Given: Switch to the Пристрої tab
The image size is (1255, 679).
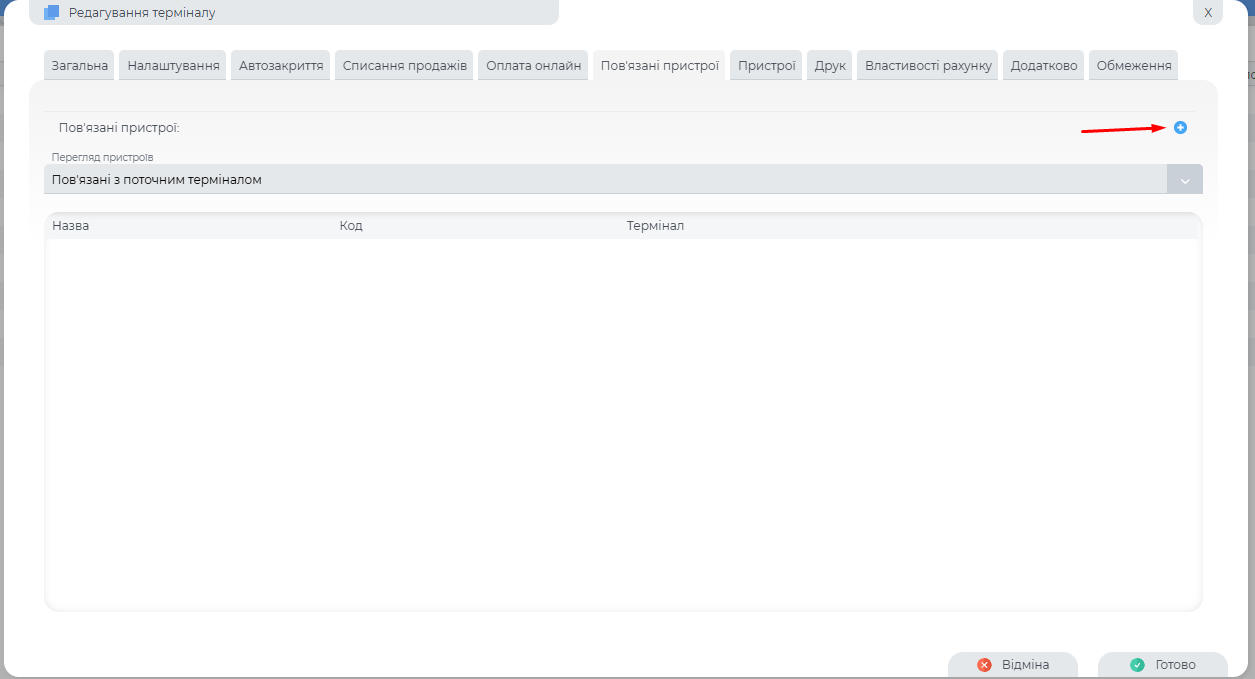Looking at the screenshot, I should [766, 66].
